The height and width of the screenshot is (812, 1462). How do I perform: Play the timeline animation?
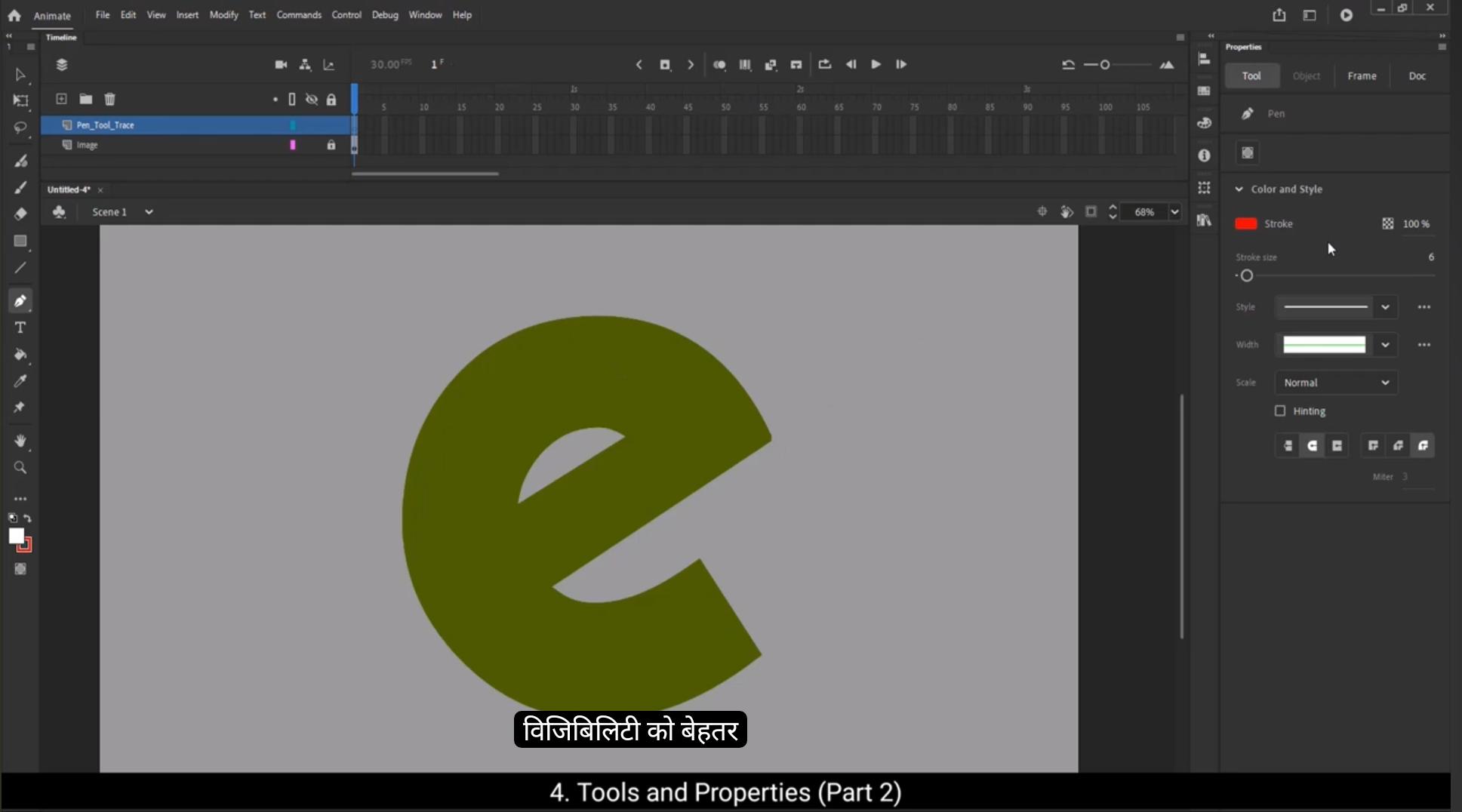click(x=876, y=65)
